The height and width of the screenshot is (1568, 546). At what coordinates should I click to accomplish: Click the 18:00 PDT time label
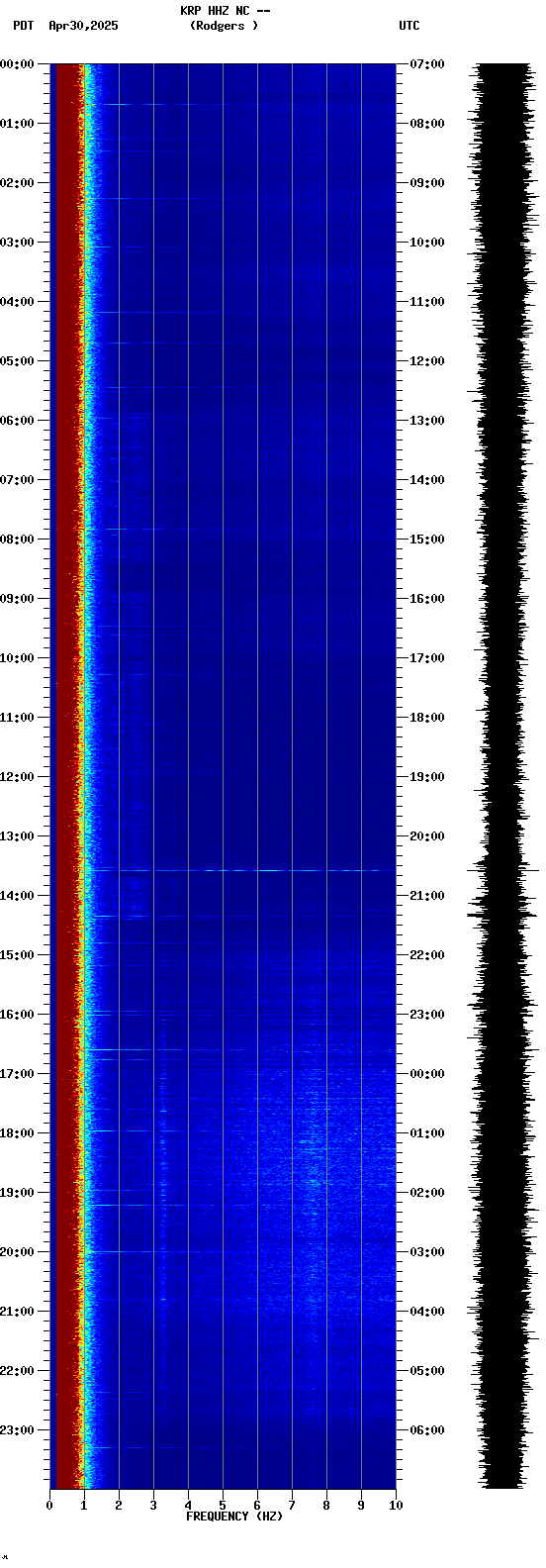tap(18, 1133)
